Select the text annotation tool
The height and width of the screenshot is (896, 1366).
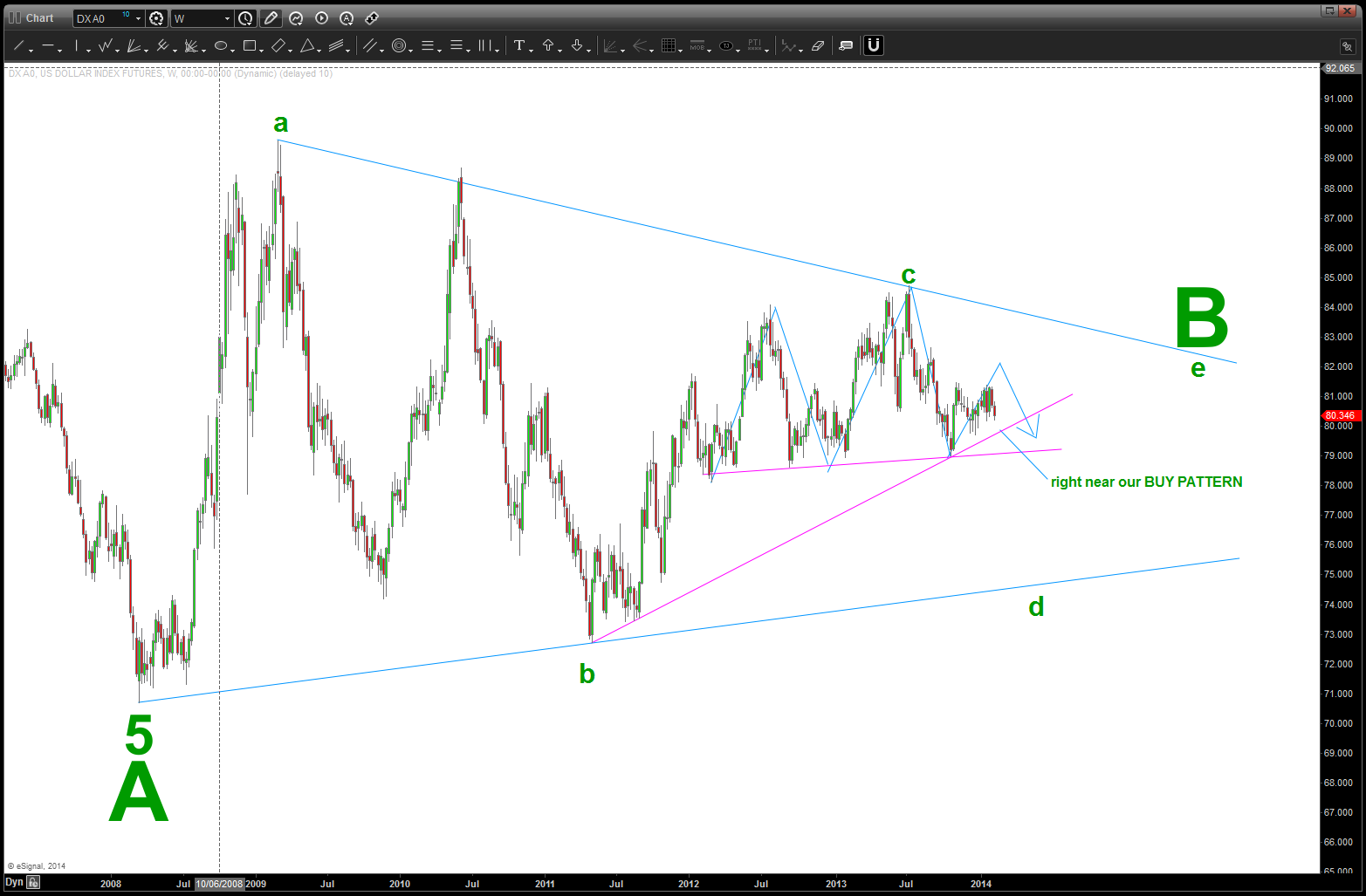tap(519, 46)
